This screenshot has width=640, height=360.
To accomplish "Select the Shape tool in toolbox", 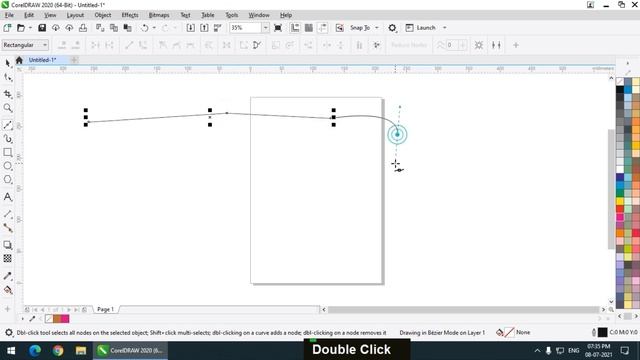I will point(7,77).
